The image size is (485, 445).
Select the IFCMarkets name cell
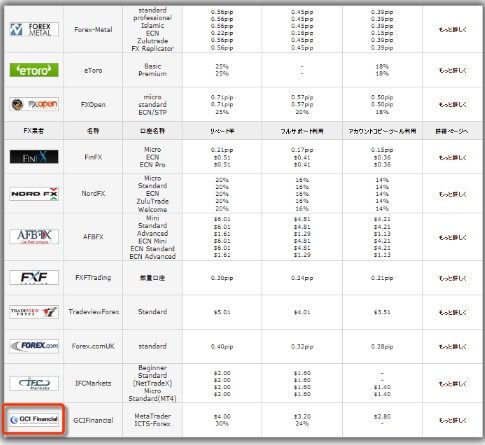93,383
